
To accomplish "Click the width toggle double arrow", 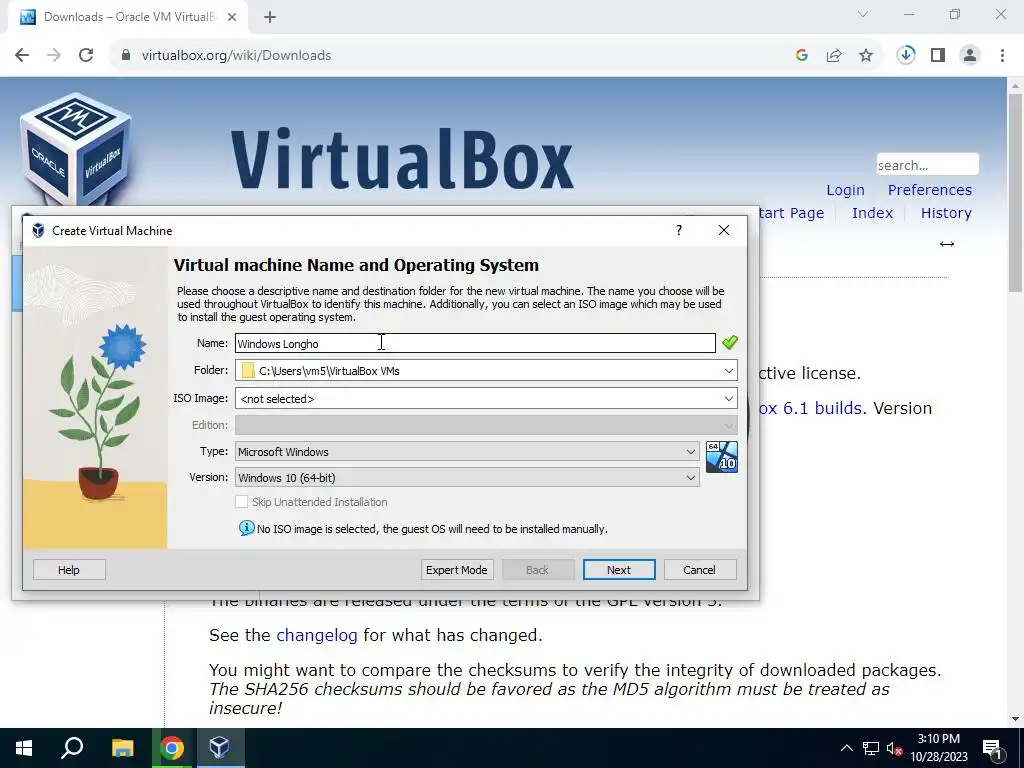I will pos(946,244).
